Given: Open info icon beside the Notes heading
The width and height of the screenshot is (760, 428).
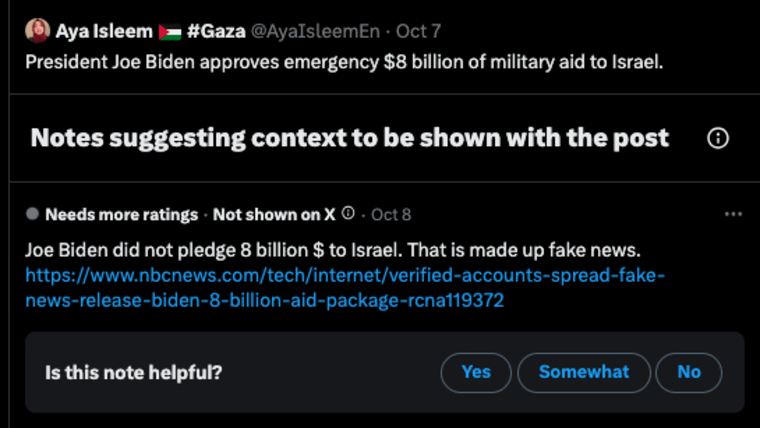Looking at the screenshot, I should (x=717, y=138).
